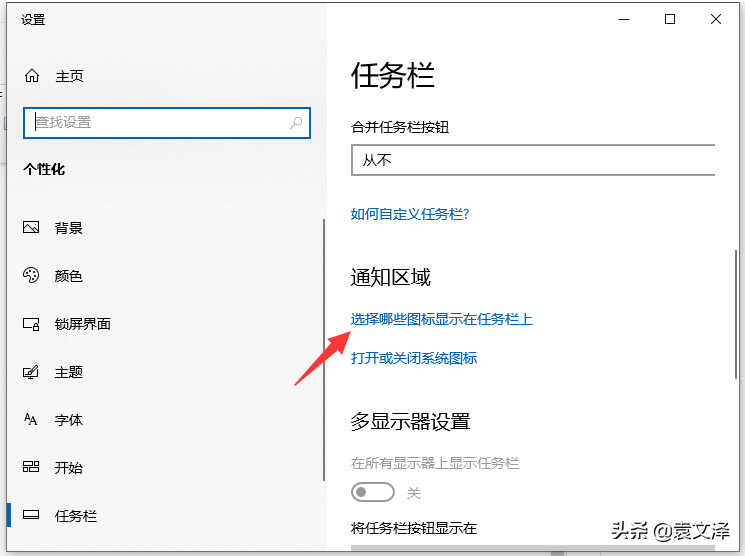Click the 主题 theme icon
Viewport: 745px width, 556px height.
[31, 372]
